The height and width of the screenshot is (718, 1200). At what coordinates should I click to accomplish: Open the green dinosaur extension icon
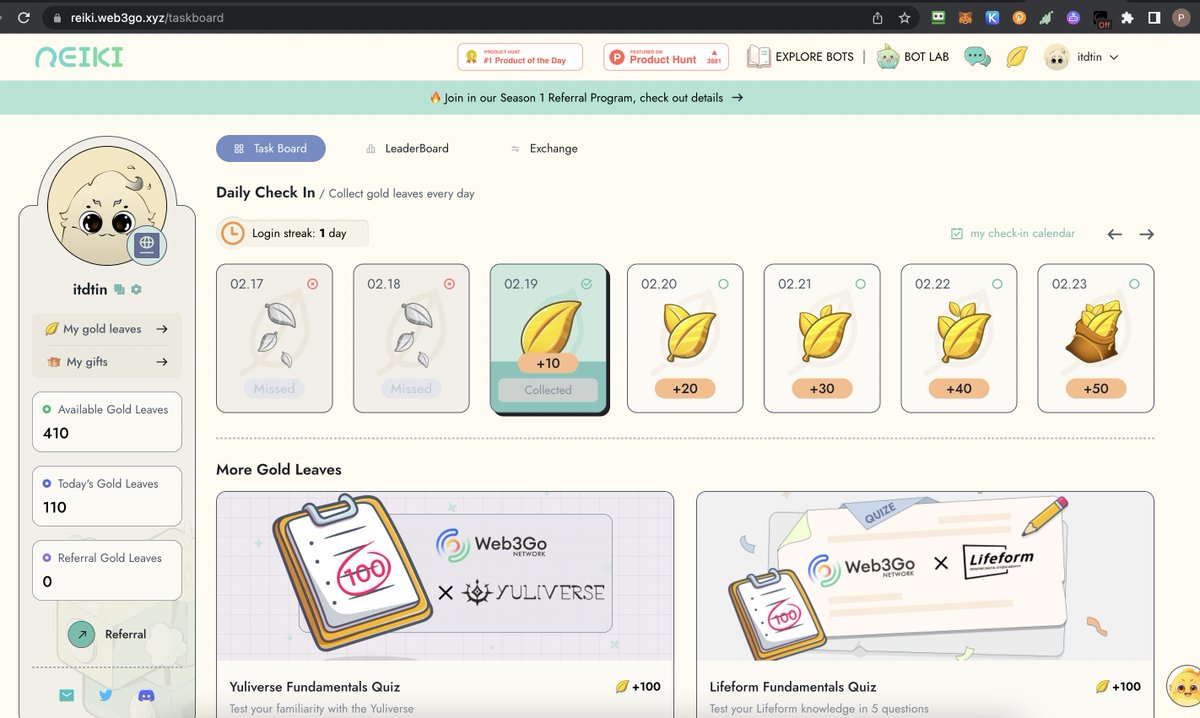pos(1046,18)
